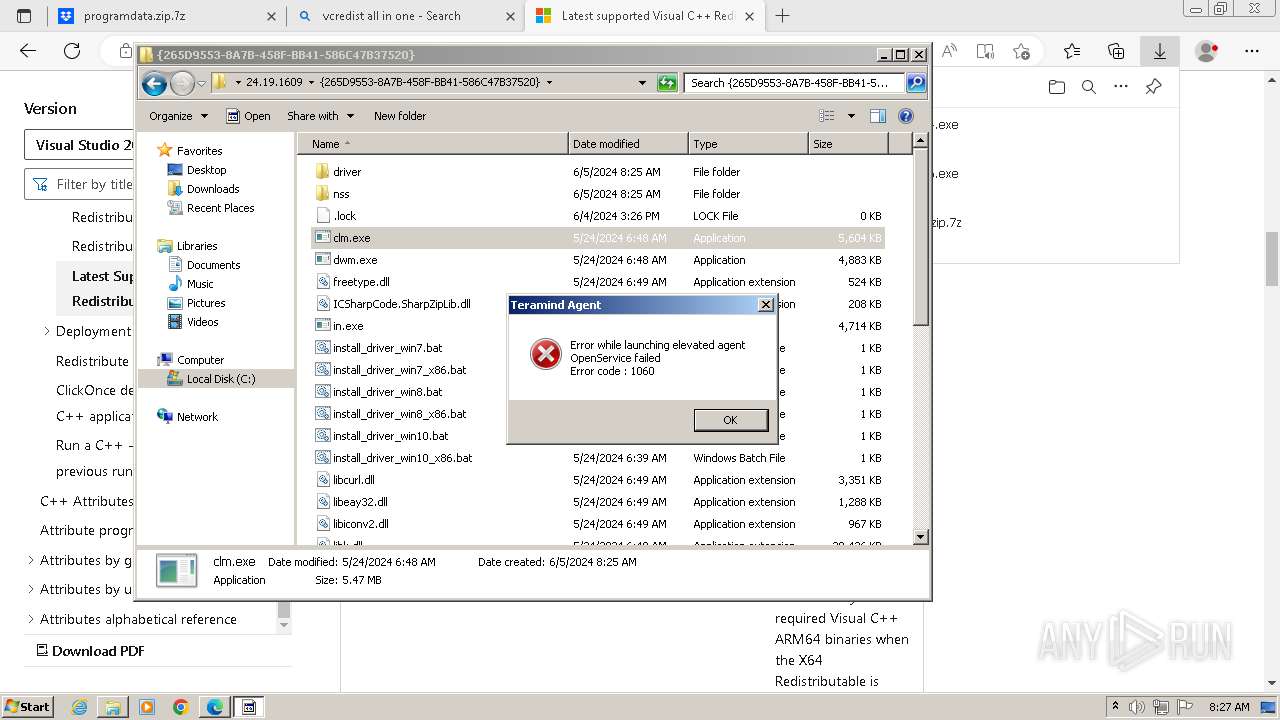This screenshot has width=1280, height=720.
Task: Open the Share with dropdown
Action: pos(320,116)
